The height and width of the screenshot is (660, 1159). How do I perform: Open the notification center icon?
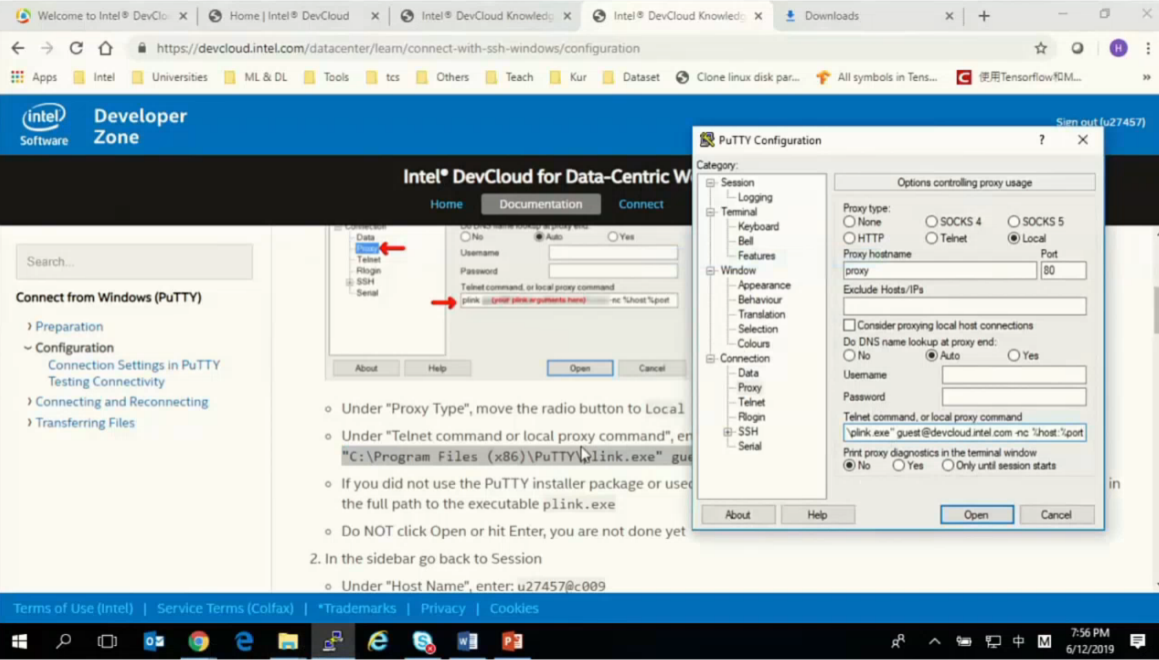1138,641
